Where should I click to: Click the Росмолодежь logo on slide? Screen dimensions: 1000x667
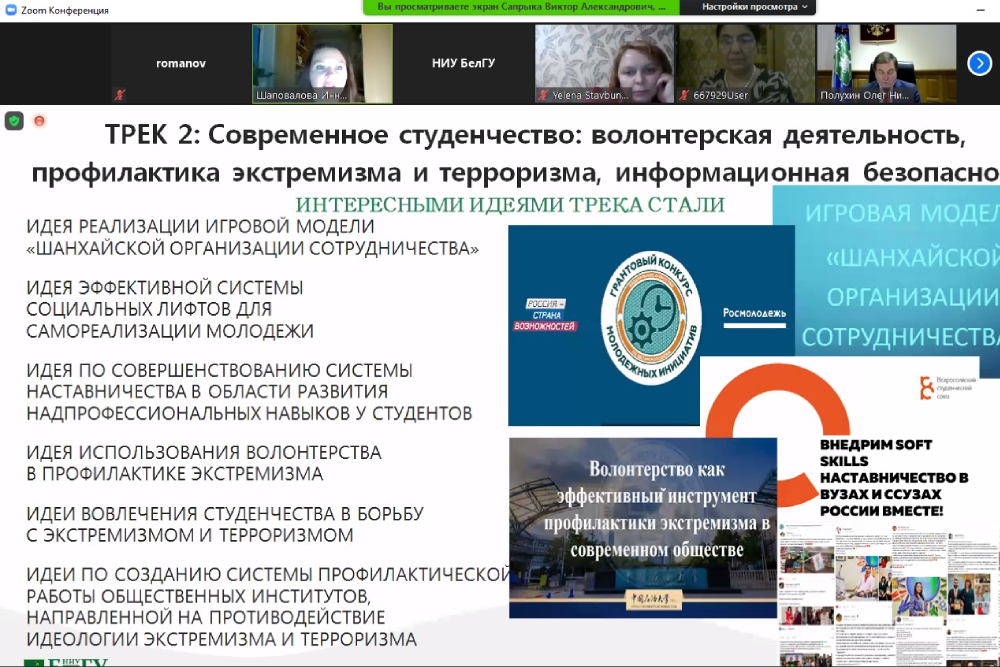pyautogui.click(x=754, y=313)
